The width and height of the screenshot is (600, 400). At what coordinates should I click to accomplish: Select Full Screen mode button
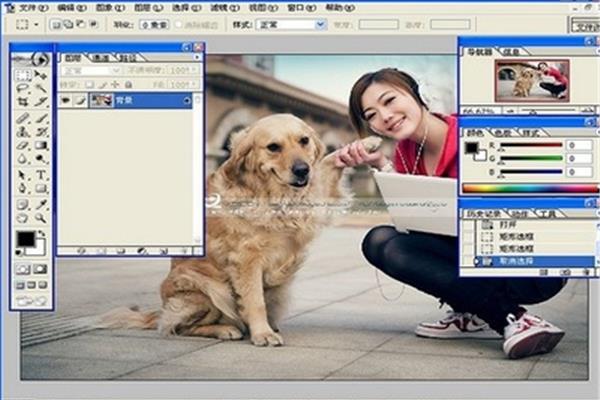pos(43,285)
